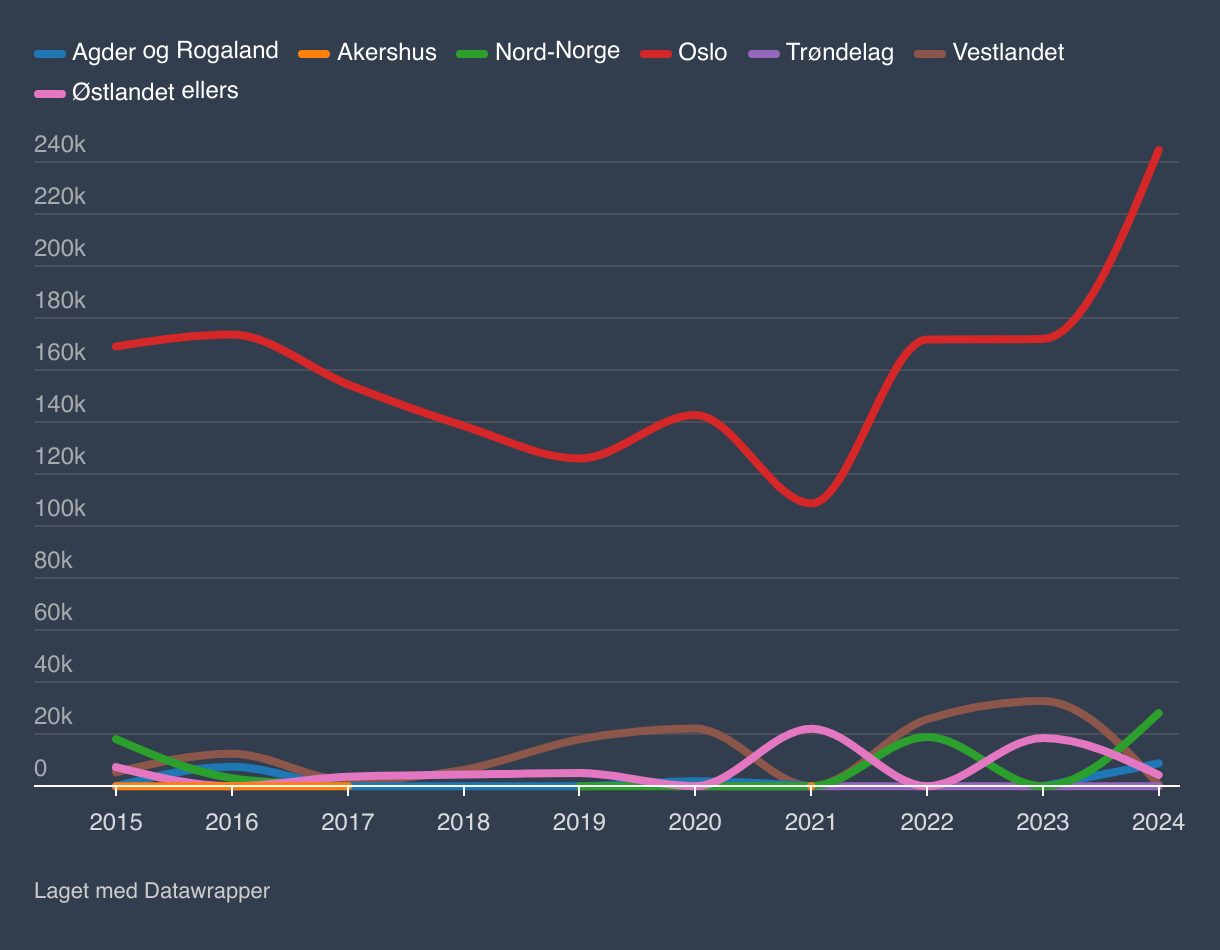Click the brown Vestlandet line peak at 2023
Screen dimensions: 1220x950
(x=1043, y=700)
